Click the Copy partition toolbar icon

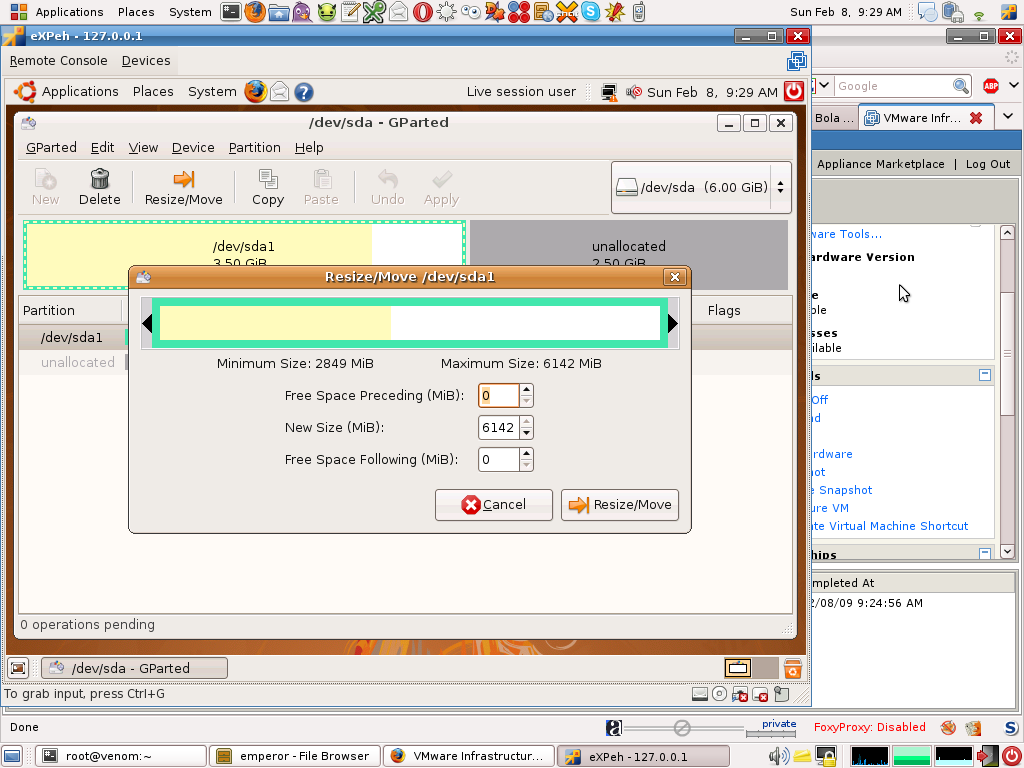(x=268, y=187)
